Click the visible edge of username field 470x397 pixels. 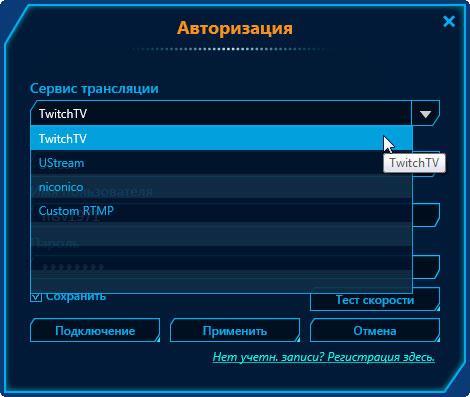point(426,215)
